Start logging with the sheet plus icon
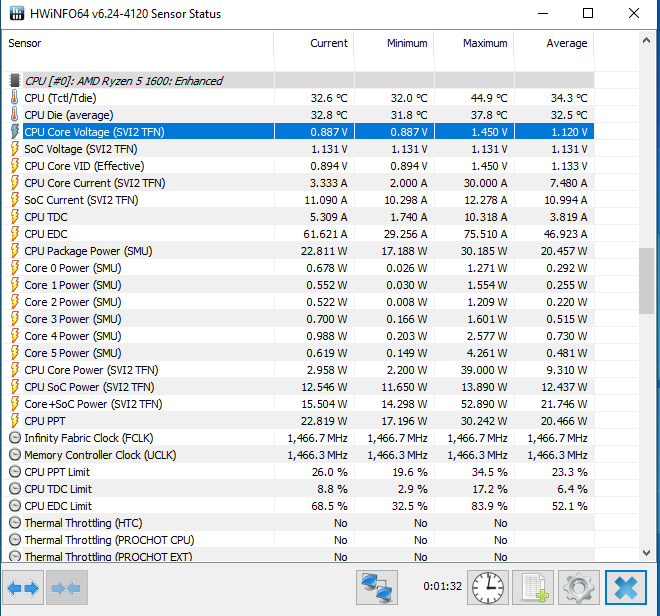 (x=533, y=587)
